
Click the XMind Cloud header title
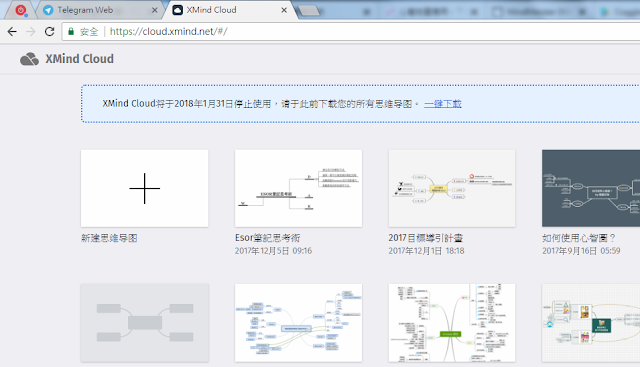pyautogui.click(x=80, y=59)
